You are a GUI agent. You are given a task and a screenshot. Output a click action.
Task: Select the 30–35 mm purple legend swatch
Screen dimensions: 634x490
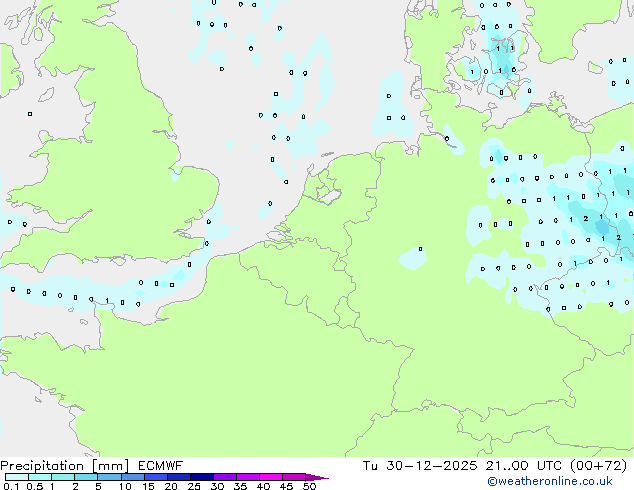pos(225,477)
